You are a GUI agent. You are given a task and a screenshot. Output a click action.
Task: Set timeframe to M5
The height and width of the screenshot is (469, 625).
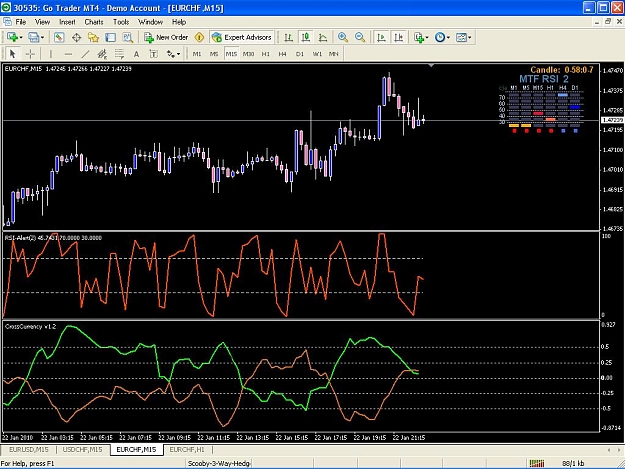214,54
